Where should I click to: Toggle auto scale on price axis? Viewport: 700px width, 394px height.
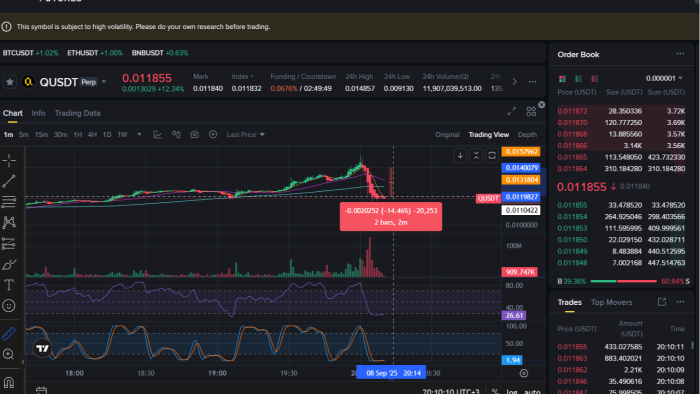point(532,391)
